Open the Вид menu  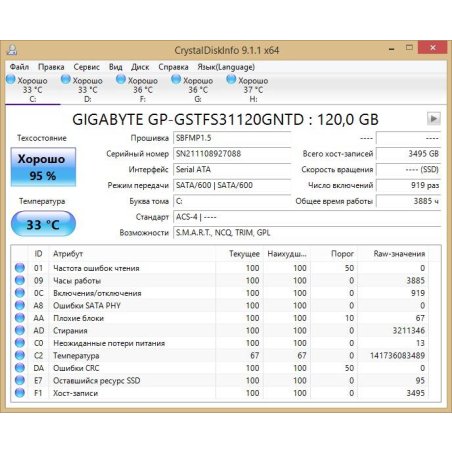pyautogui.click(x=115, y=67)
